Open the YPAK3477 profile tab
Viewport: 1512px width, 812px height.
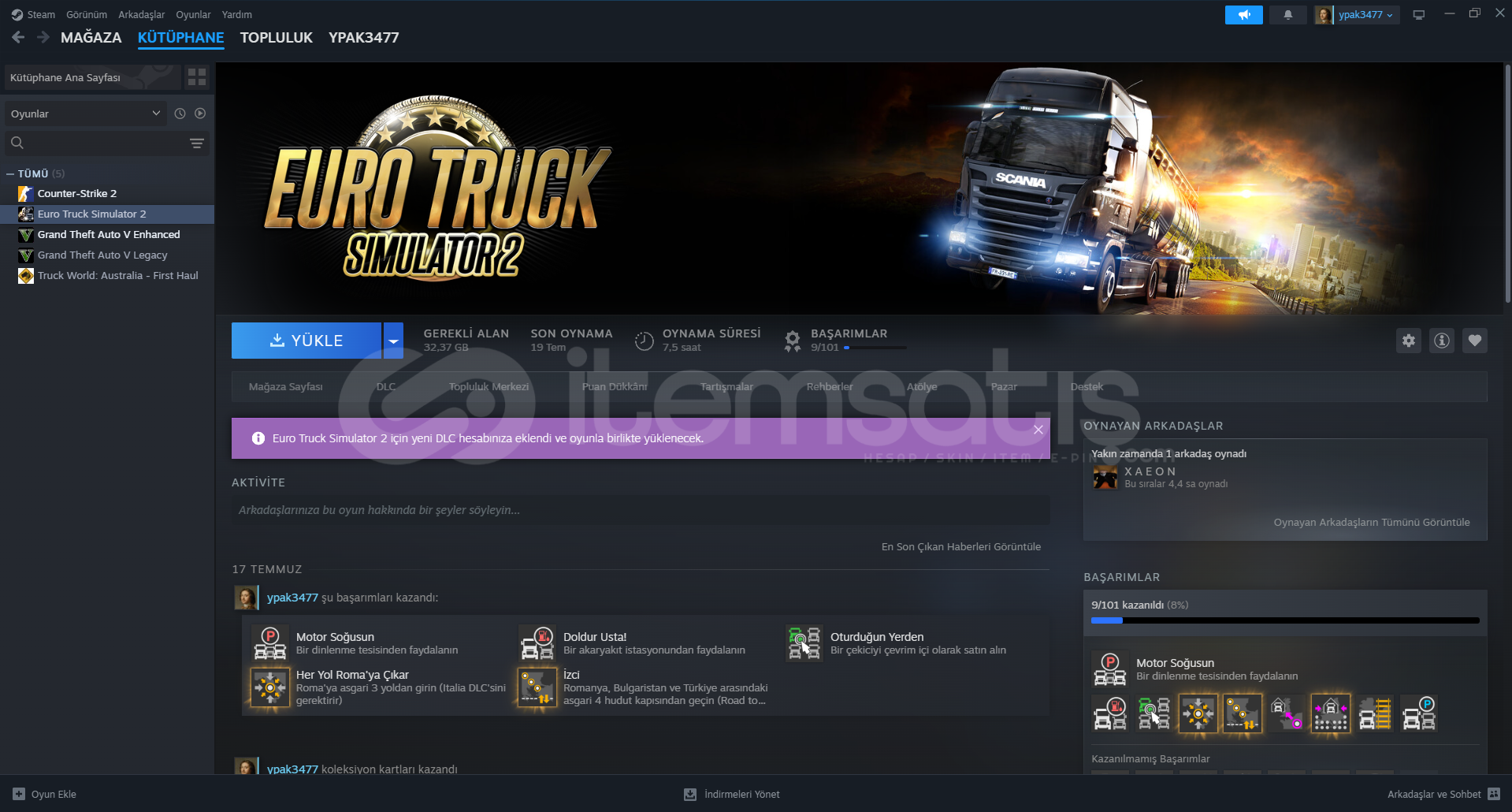point(364,37)
